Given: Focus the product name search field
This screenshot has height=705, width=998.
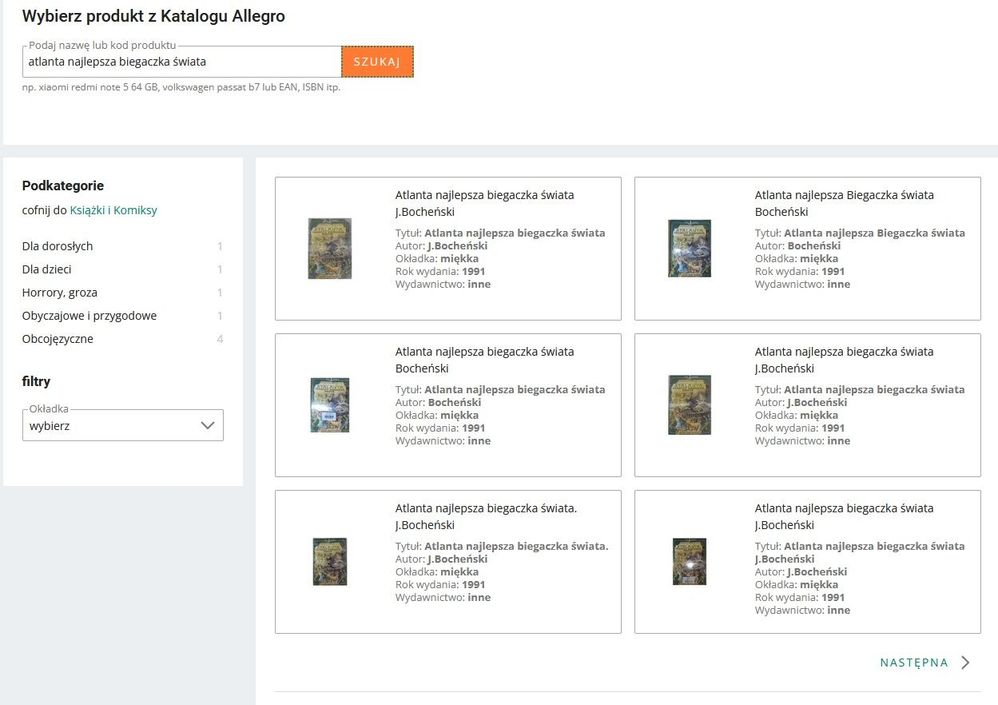Looking at the screenshot, I should 182,62.
